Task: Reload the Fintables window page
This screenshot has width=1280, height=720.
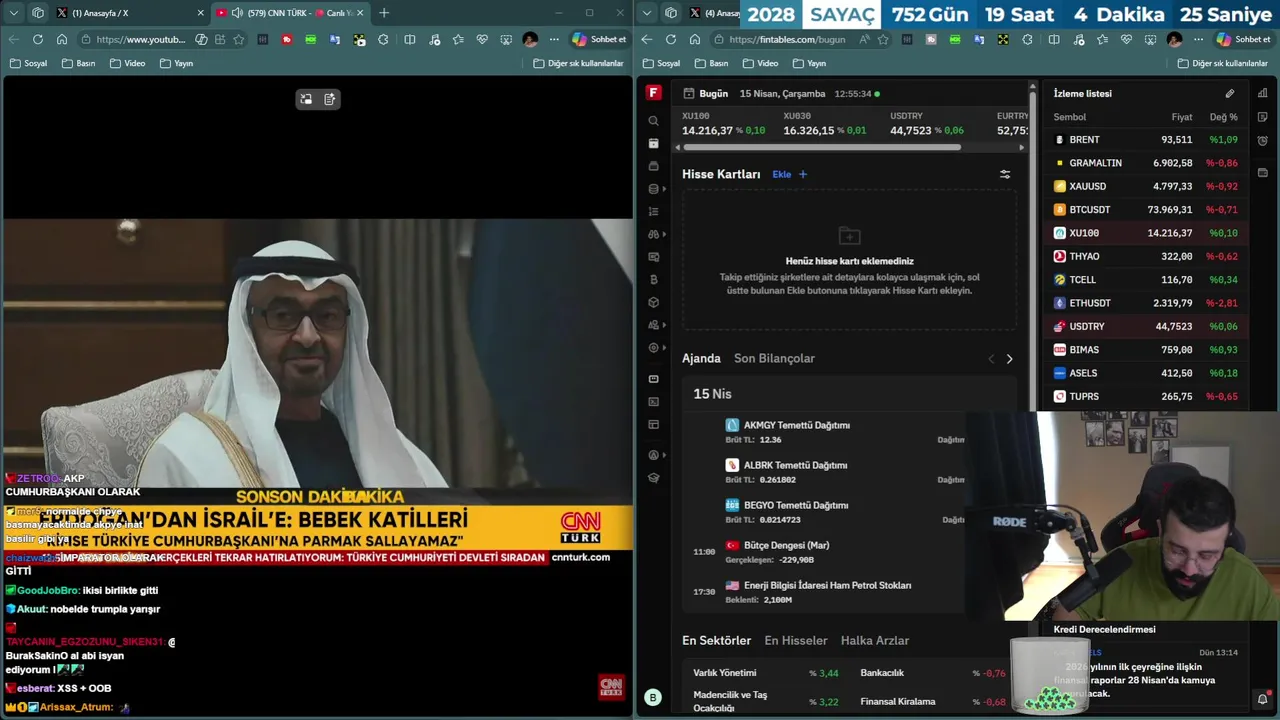Action: click(670, 39)
